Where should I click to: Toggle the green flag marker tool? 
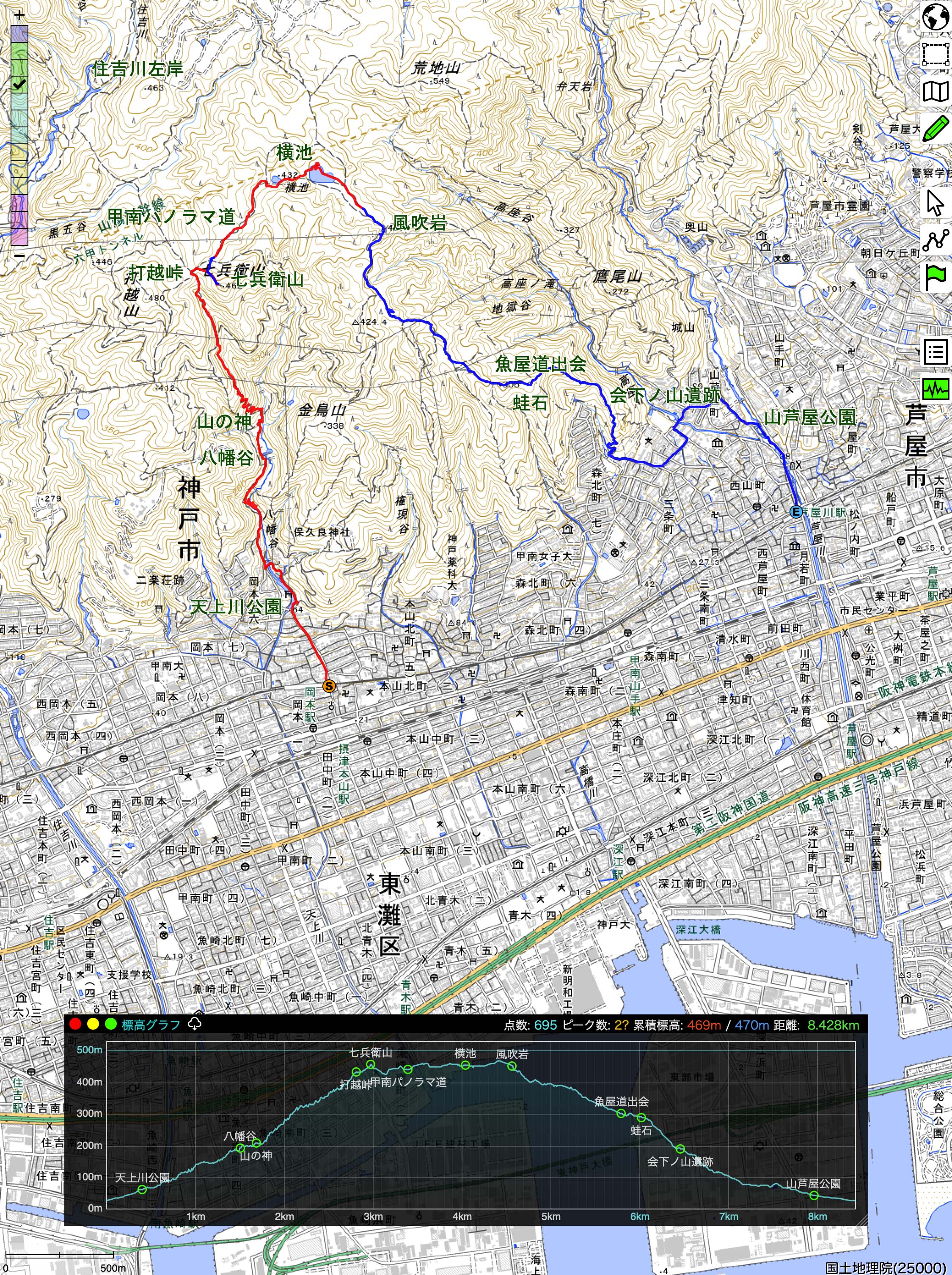click(x=936, y=278)
